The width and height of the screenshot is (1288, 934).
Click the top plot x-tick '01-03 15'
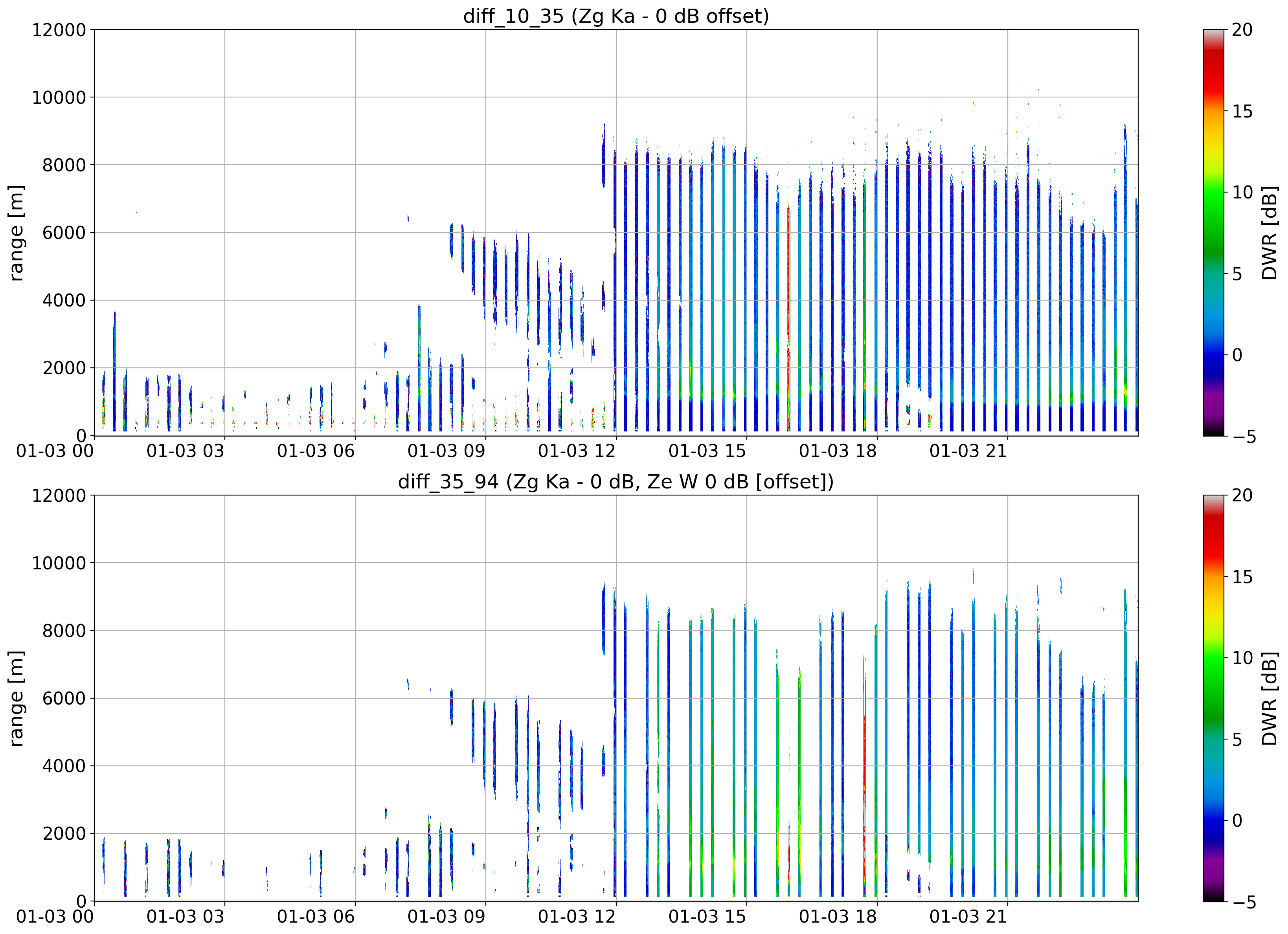point(707,451)
